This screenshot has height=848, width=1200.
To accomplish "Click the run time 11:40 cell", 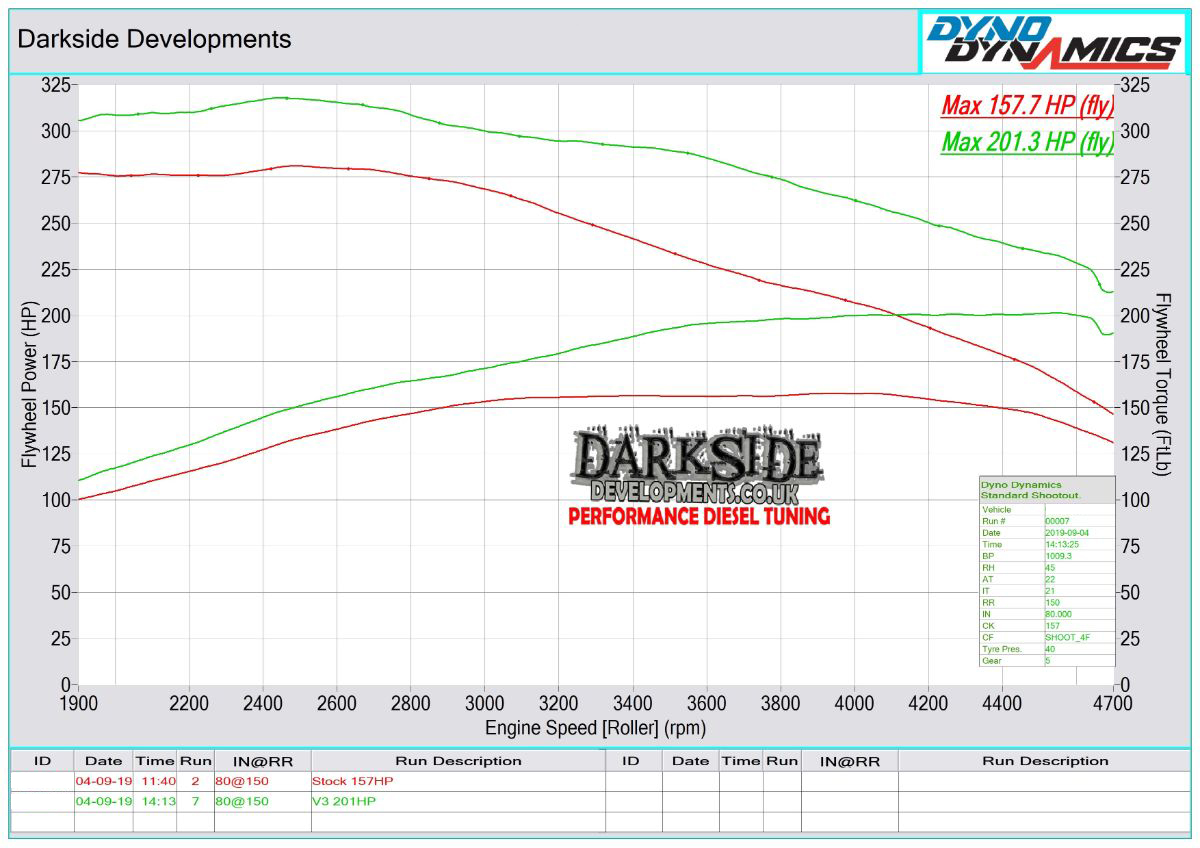I will pos(154,781).
